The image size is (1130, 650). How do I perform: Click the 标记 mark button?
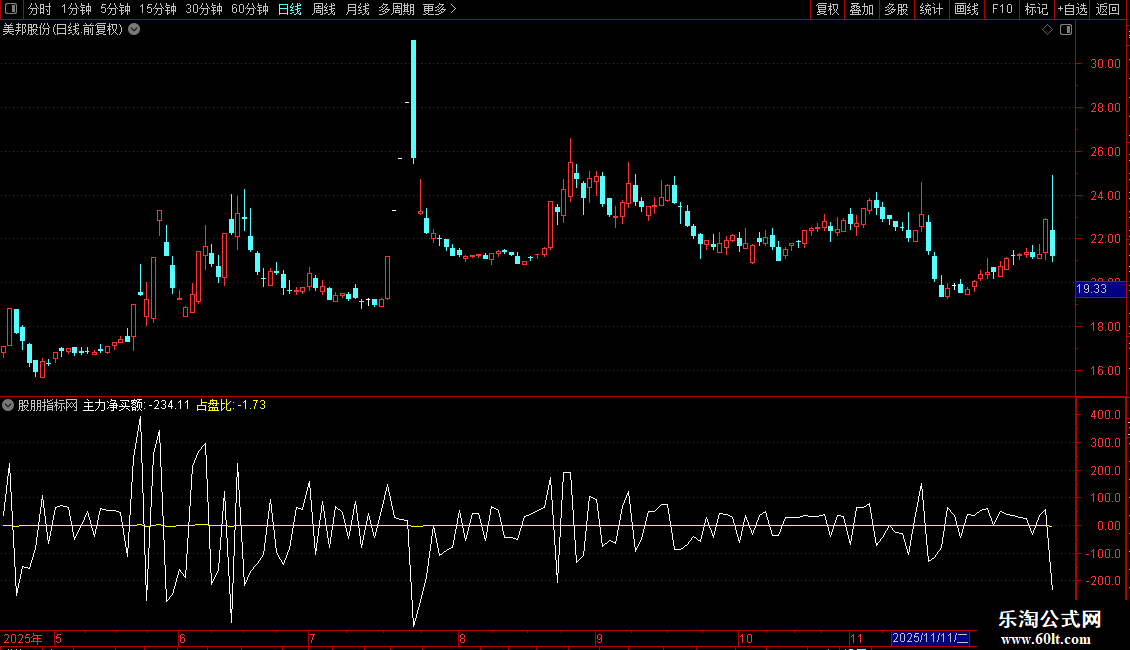pos(1036,9)
